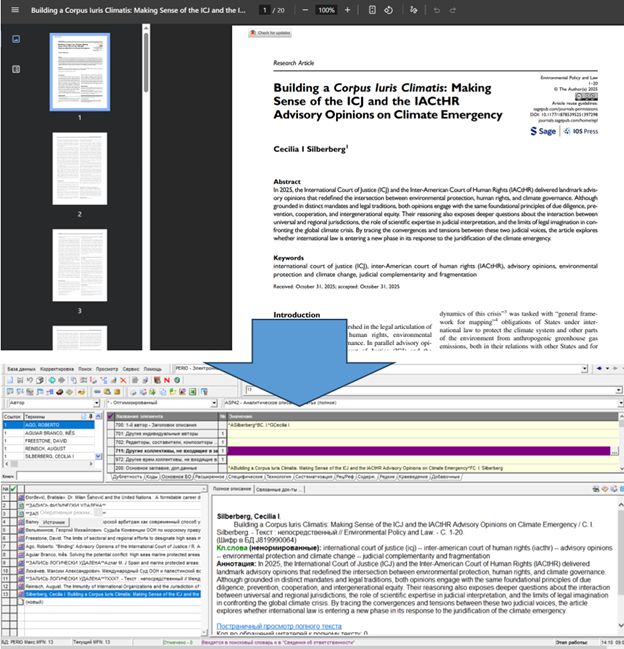Click the green globe toolbar icon
The image size is (624, 649).
click(x=177, y=380)
